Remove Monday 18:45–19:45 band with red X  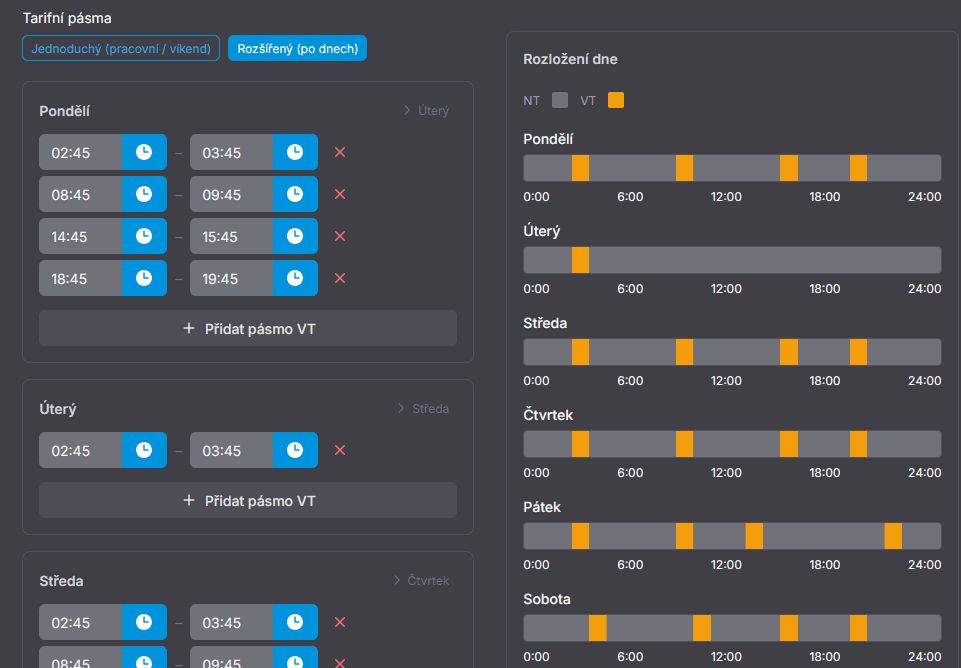(x=340, y=279)
